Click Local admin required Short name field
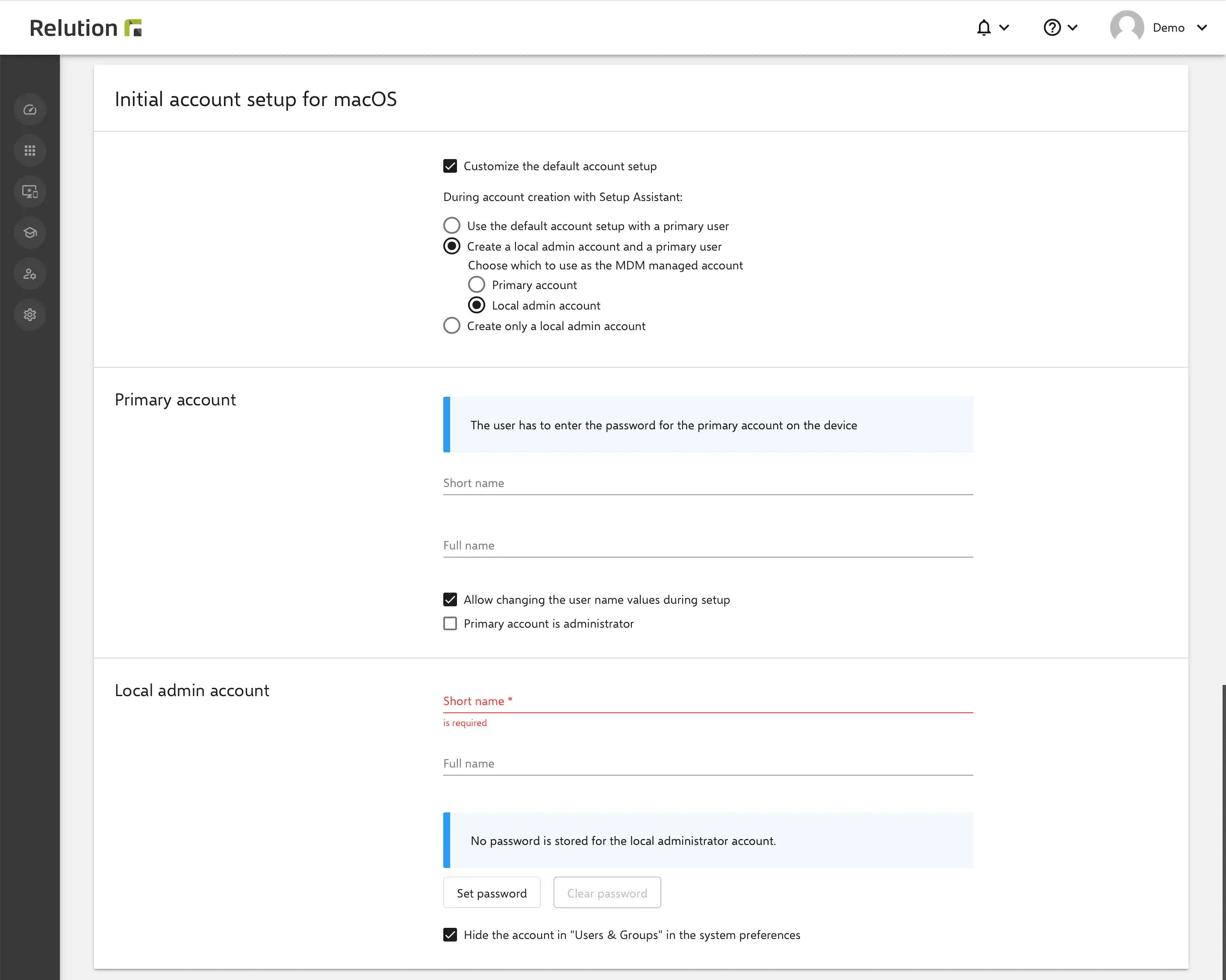This screenshot has width=1226, height=980. click(x=708, y=701)
